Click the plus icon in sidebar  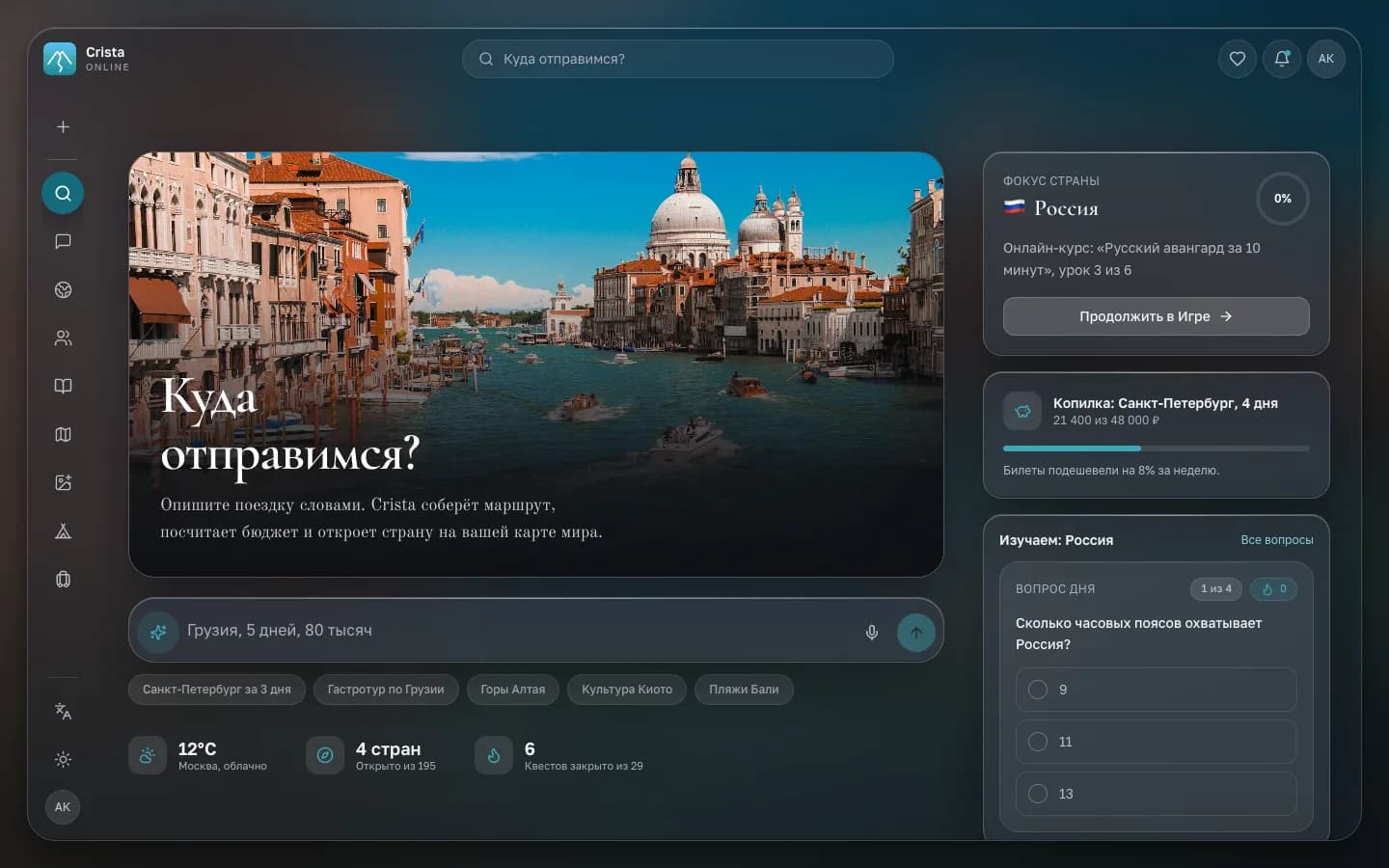click(x=63, y=126)
